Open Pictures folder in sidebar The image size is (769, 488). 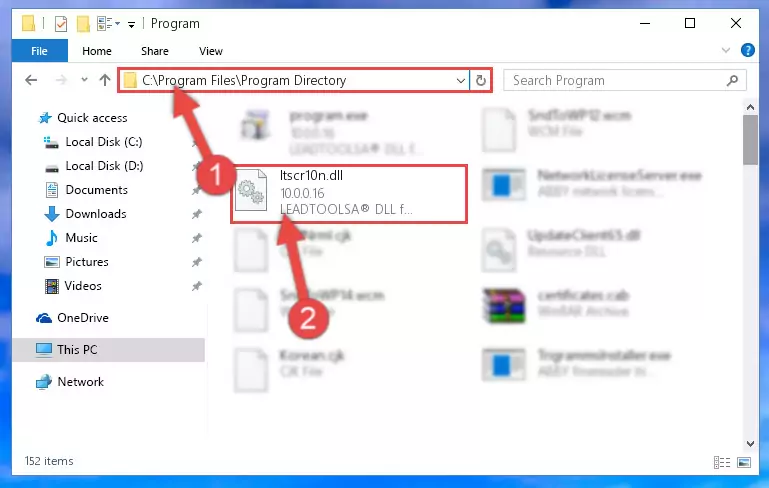87,262
